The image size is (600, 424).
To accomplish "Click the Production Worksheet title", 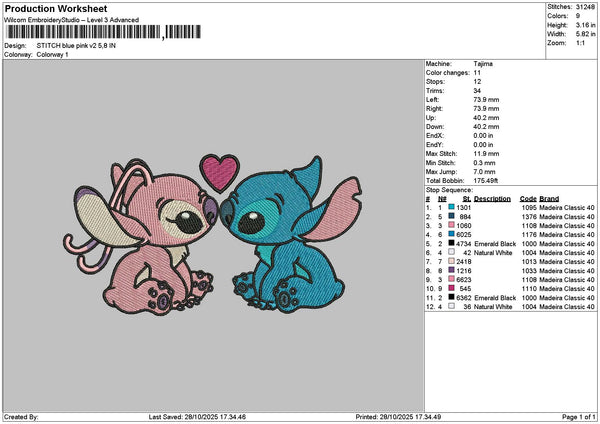I will (x=56, y=9).
